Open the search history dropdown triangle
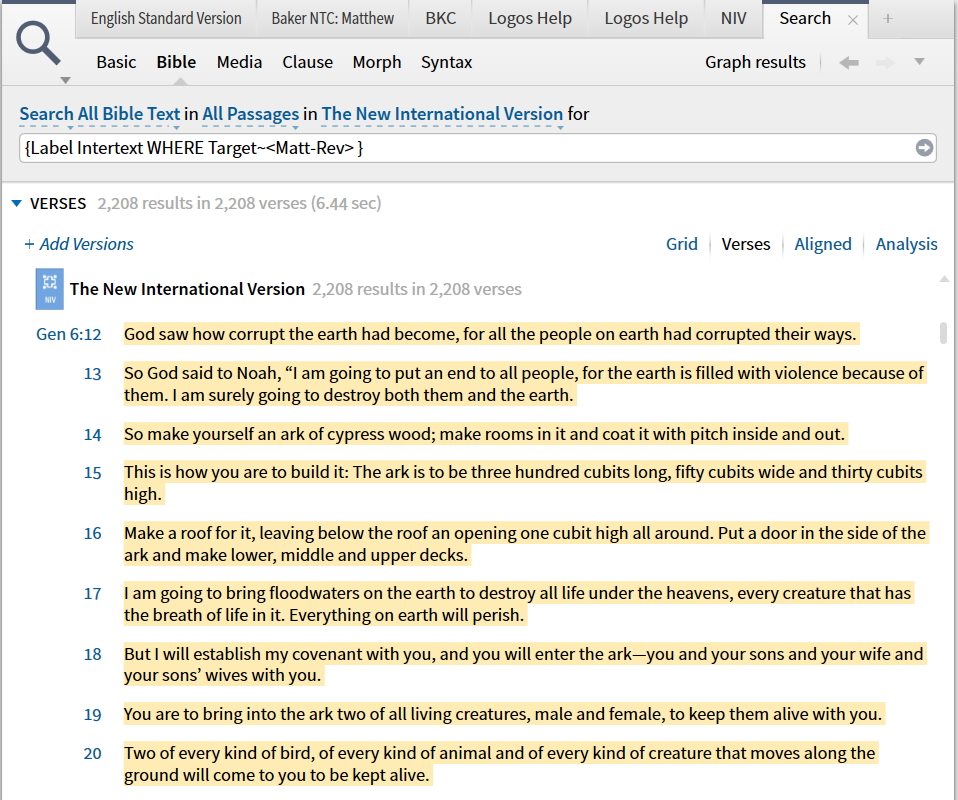 919,62
